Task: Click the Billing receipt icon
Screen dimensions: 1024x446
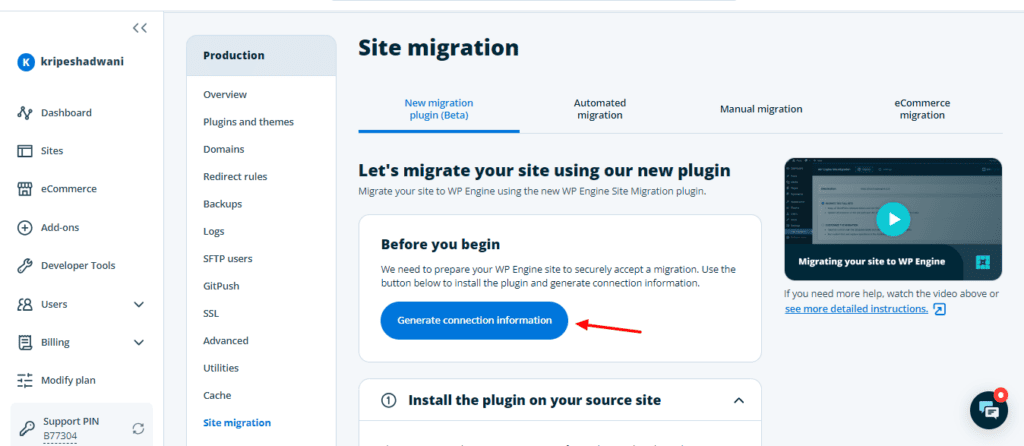Action: [24, 342]
